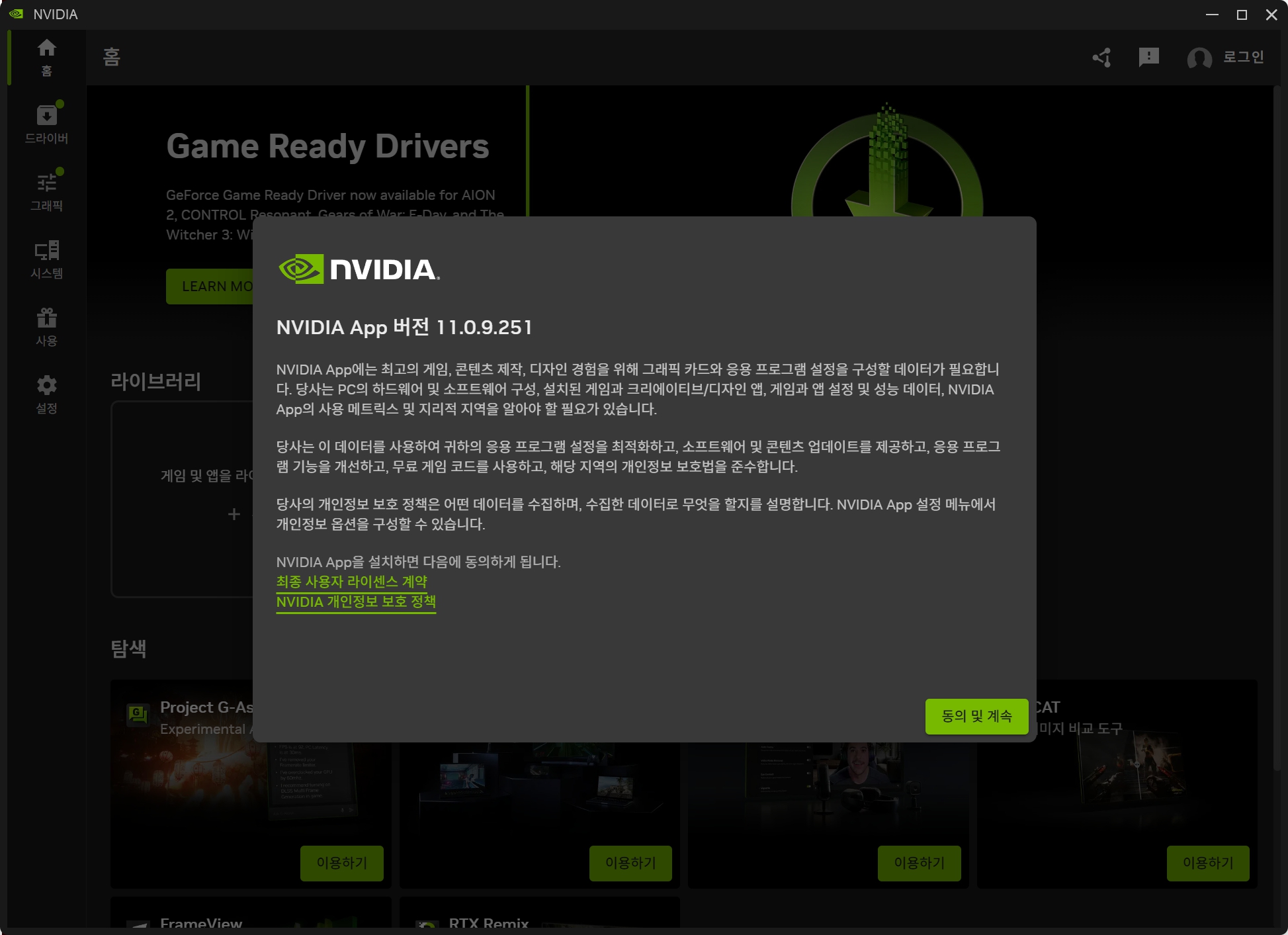Viewport: 1288px width, 935px height.
Task: Click the plus icon in library panel
Action: coord(234,514)
